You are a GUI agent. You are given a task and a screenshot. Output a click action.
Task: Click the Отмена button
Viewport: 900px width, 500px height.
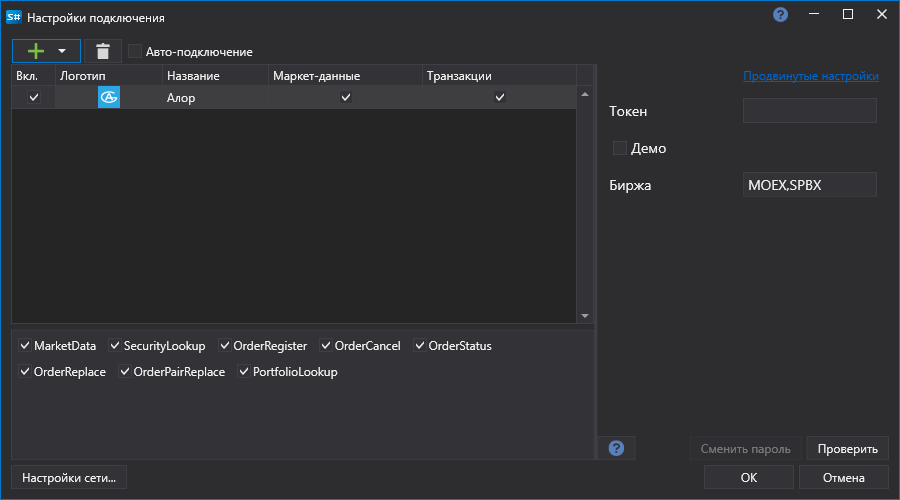point(844,478)
